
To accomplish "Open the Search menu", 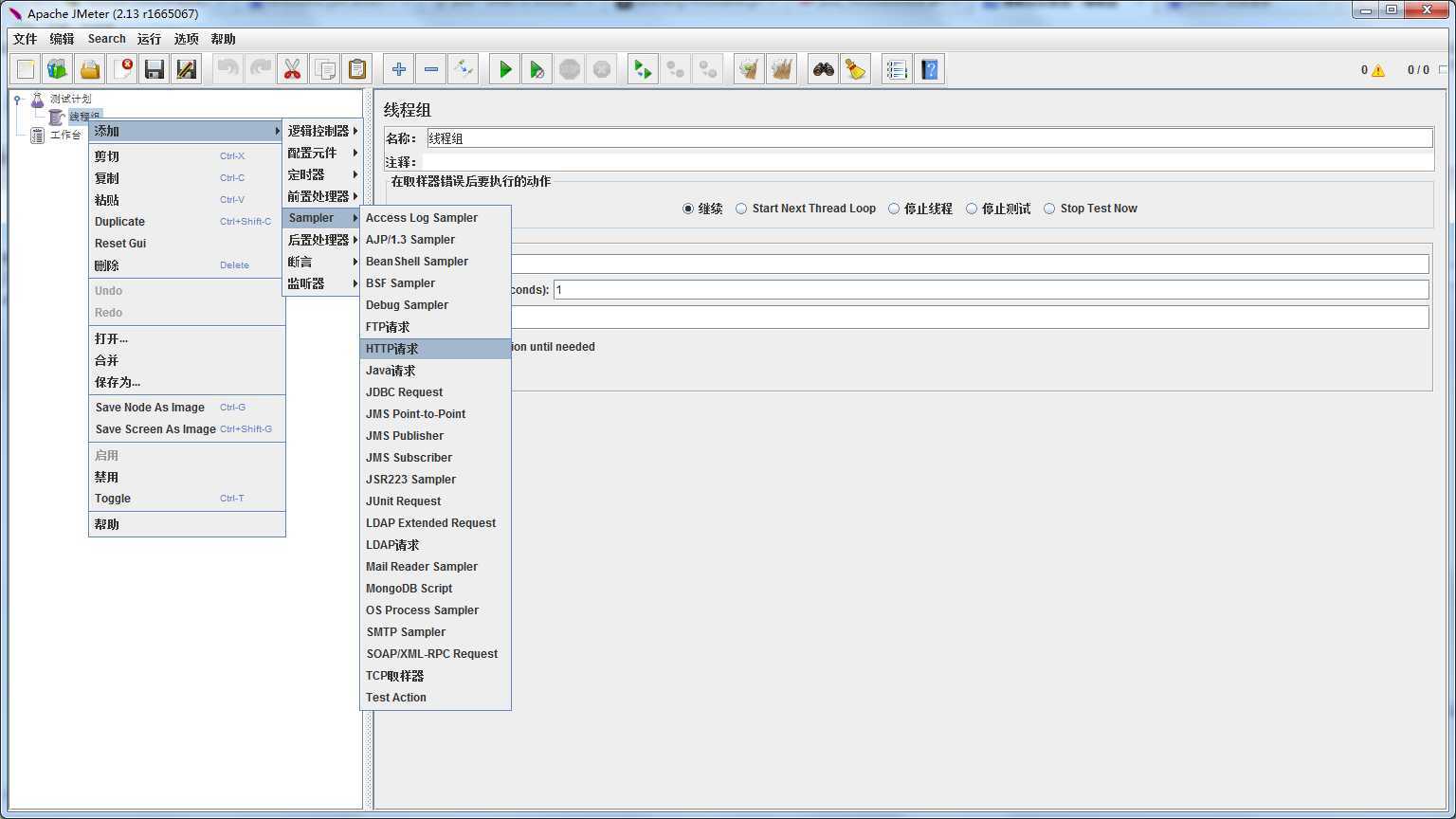I will (106, 39).
